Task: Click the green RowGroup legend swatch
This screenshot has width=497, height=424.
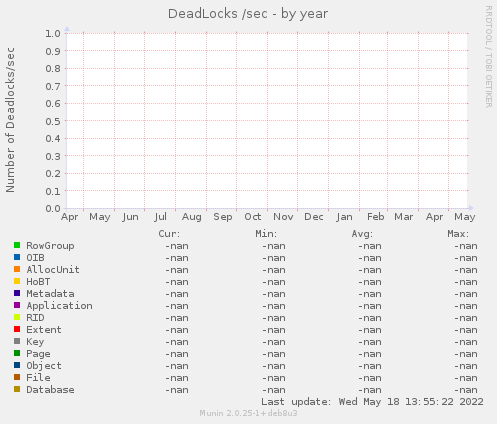Action: [x=17, y=245]
